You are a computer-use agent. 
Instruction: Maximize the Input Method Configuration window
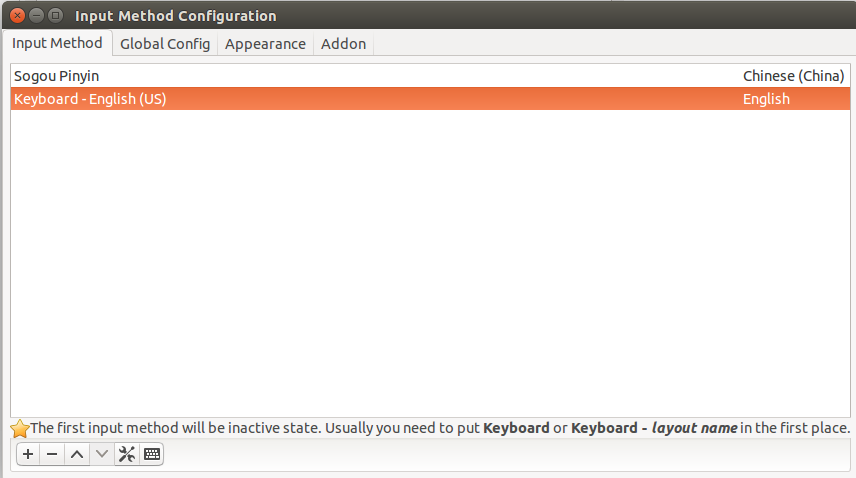[x=55, y=15]
